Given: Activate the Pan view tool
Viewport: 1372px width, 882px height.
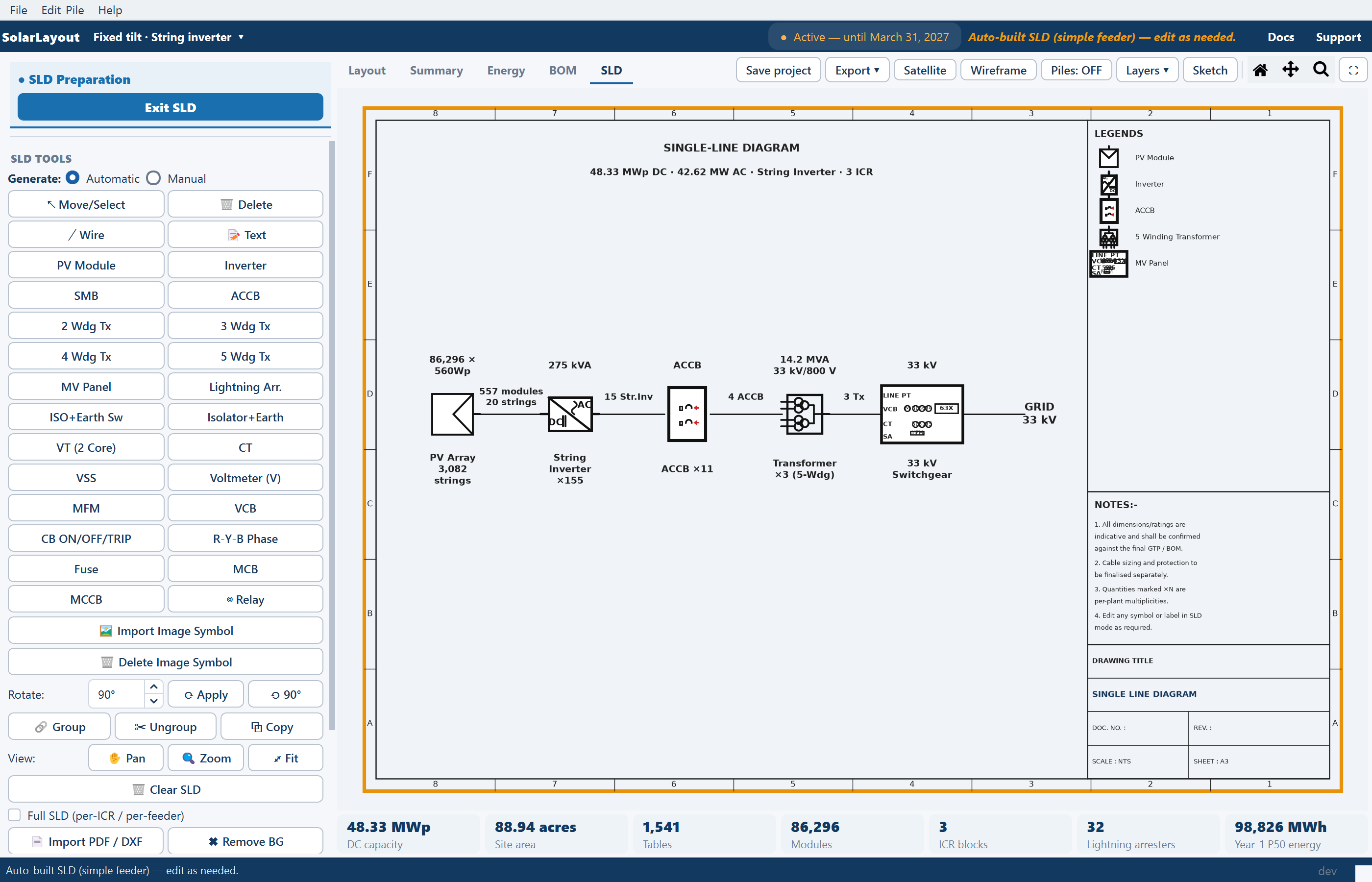Looking at the screenshot, I should point(126,759).
